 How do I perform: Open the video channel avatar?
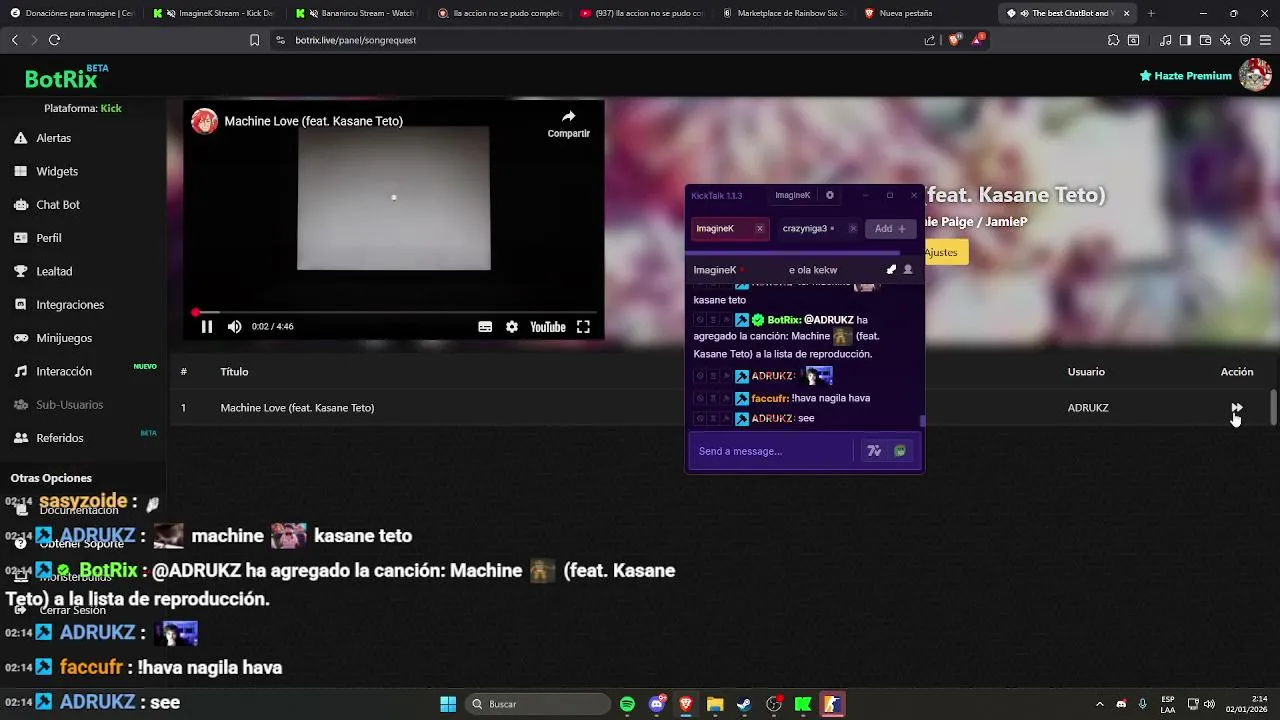point(205,121)
